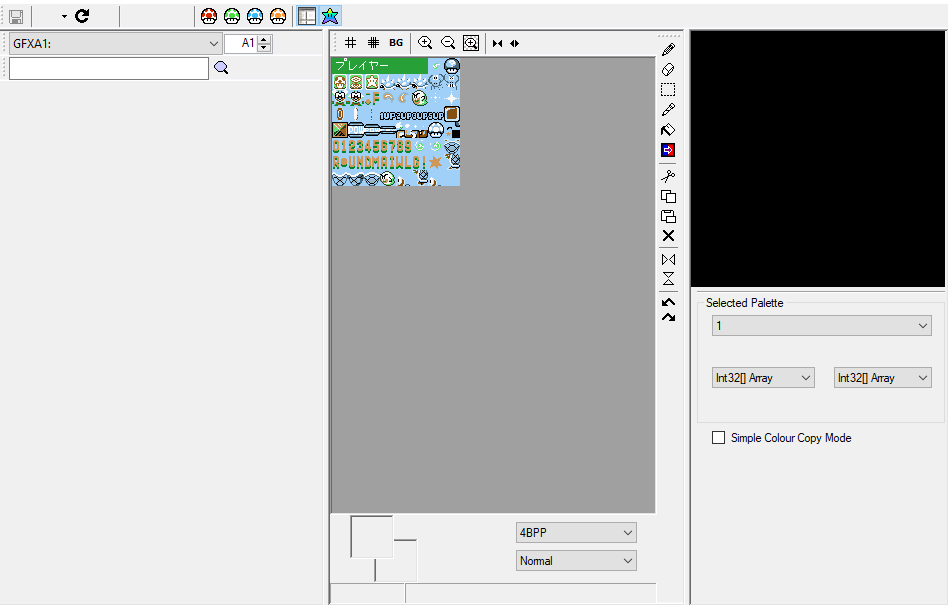Click the green mushroom icon
The height and width of the screenshot is (605, 948).
coord(232,16)
